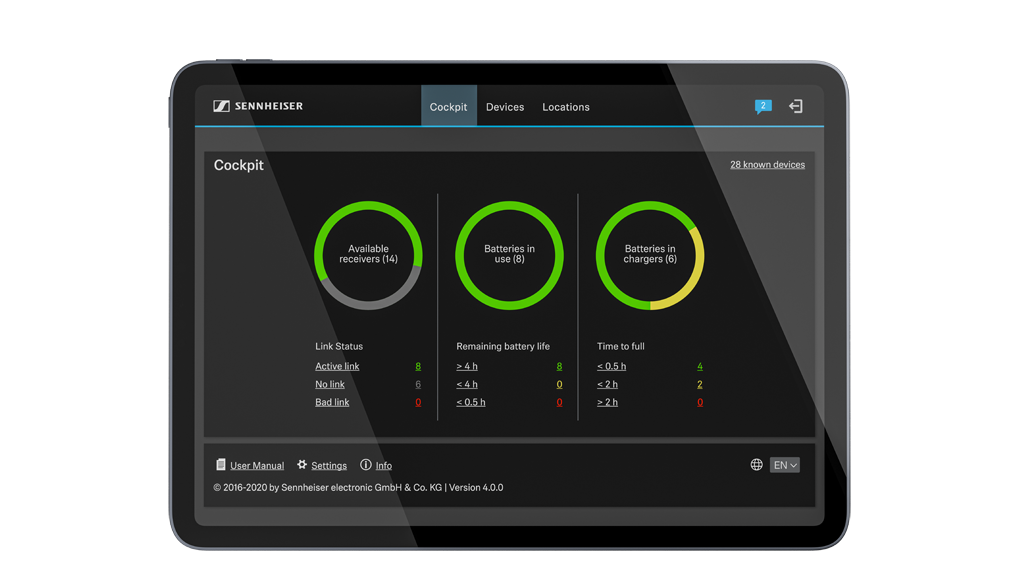
Task: Go to the Locations tab
Action: [566, 107]
